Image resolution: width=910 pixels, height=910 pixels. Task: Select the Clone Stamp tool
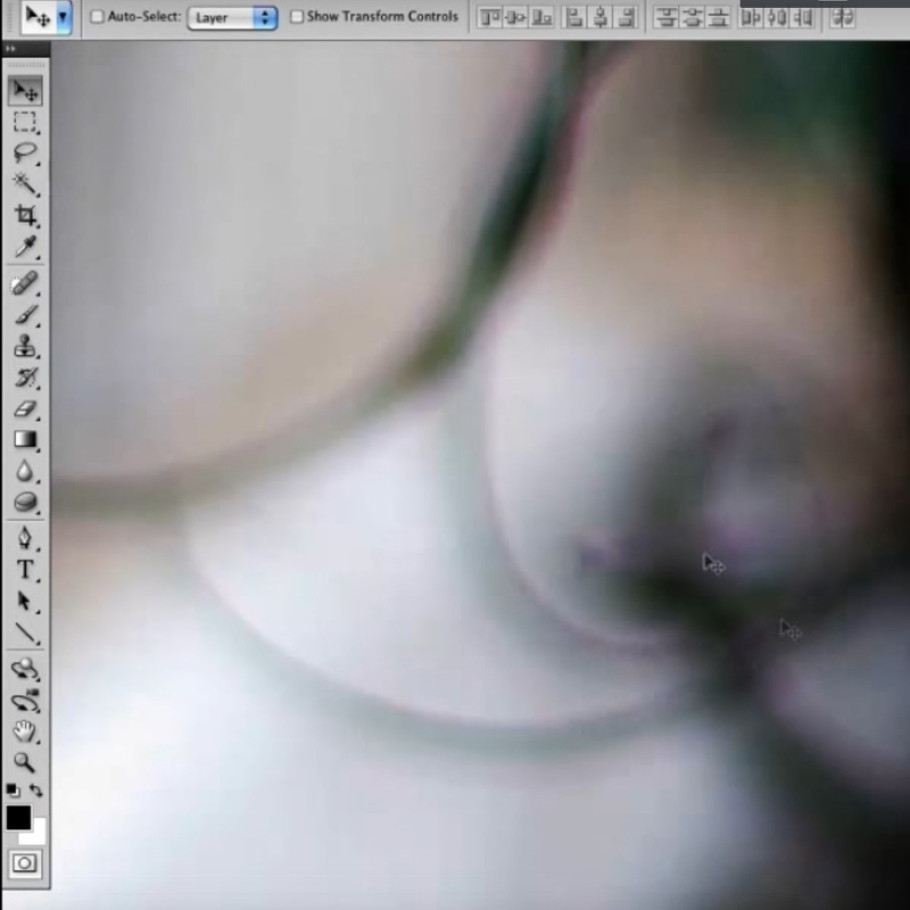[x=25, y=346]
